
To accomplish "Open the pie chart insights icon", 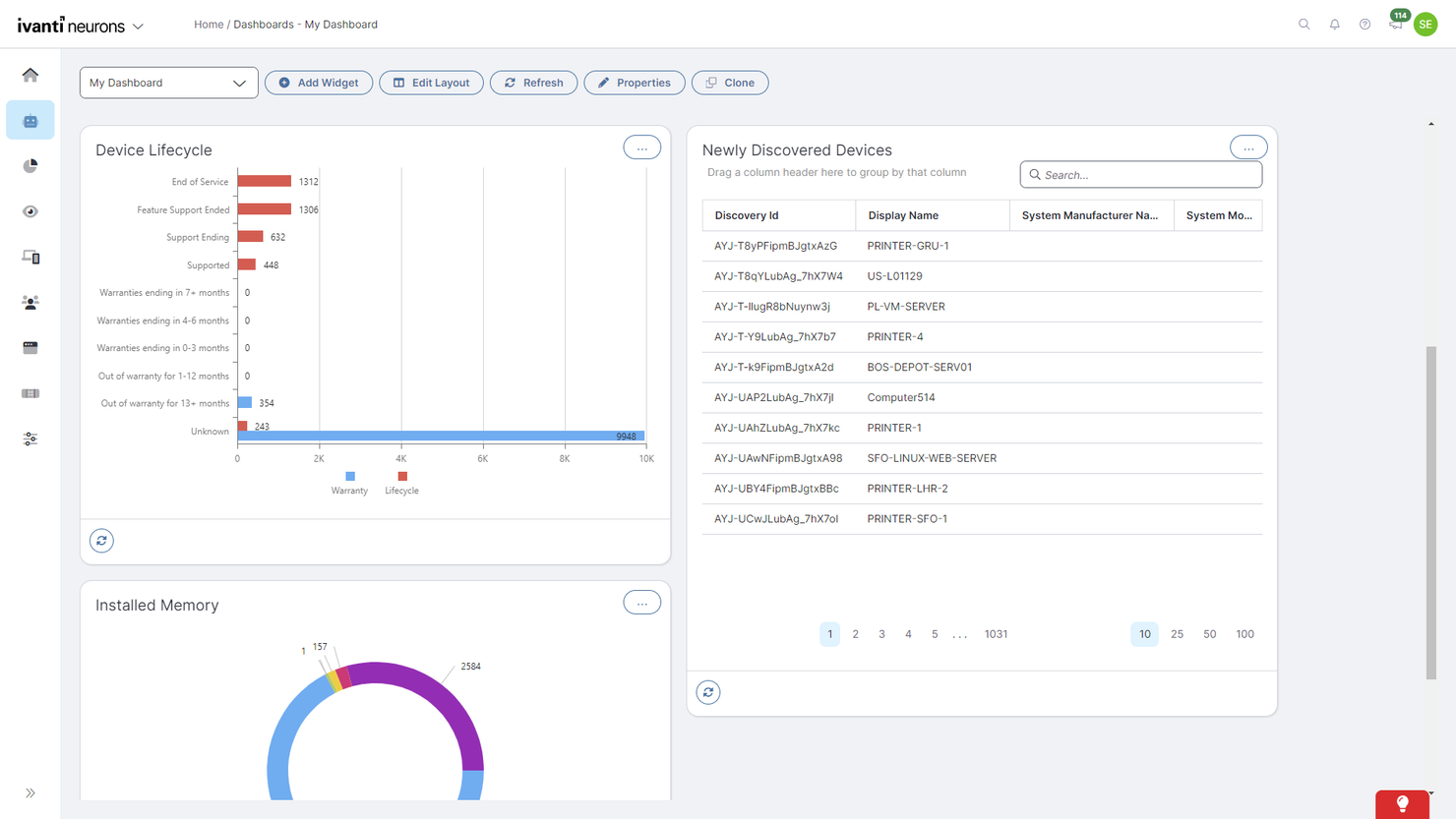I will point(30,166).
